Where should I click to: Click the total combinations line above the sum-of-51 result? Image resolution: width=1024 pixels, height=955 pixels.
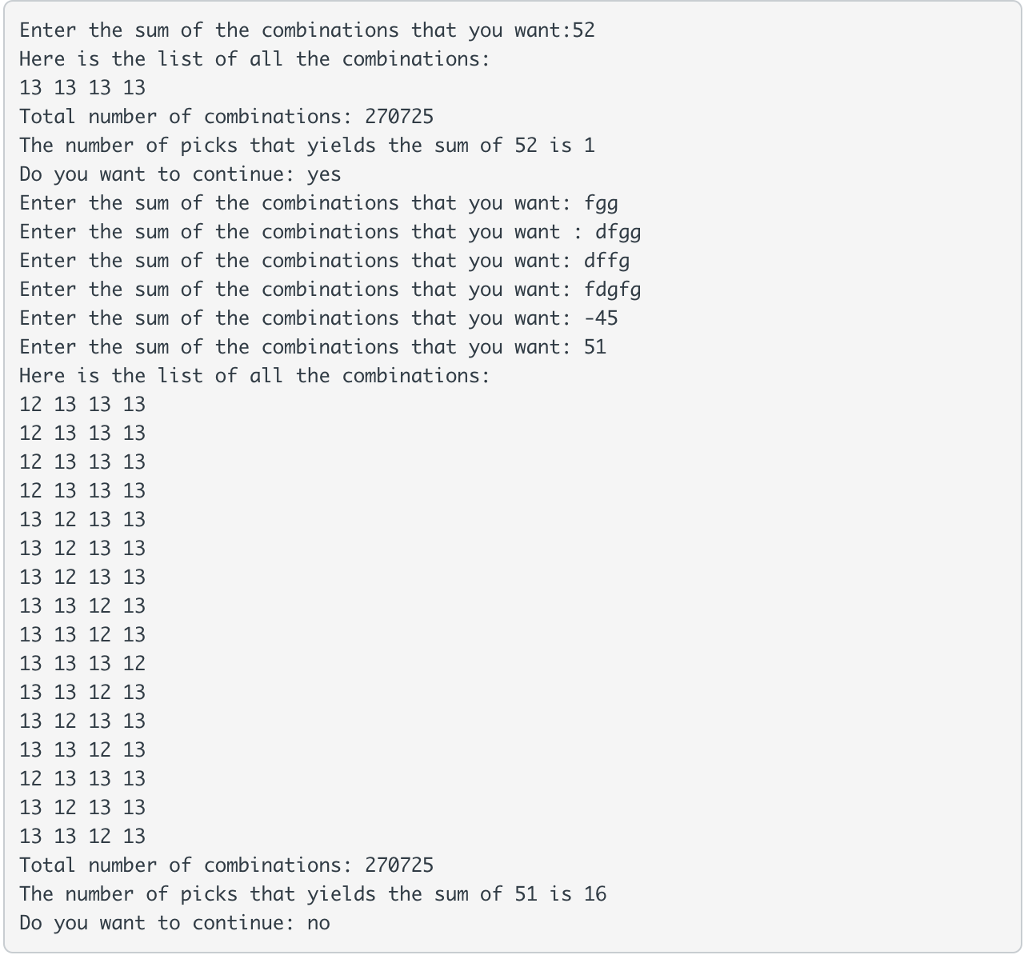226,865
